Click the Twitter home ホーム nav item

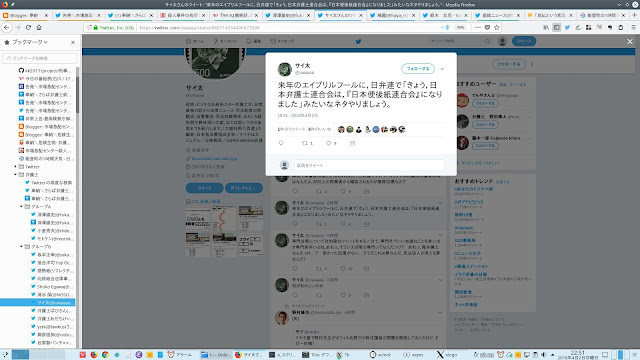coord(195,41)
